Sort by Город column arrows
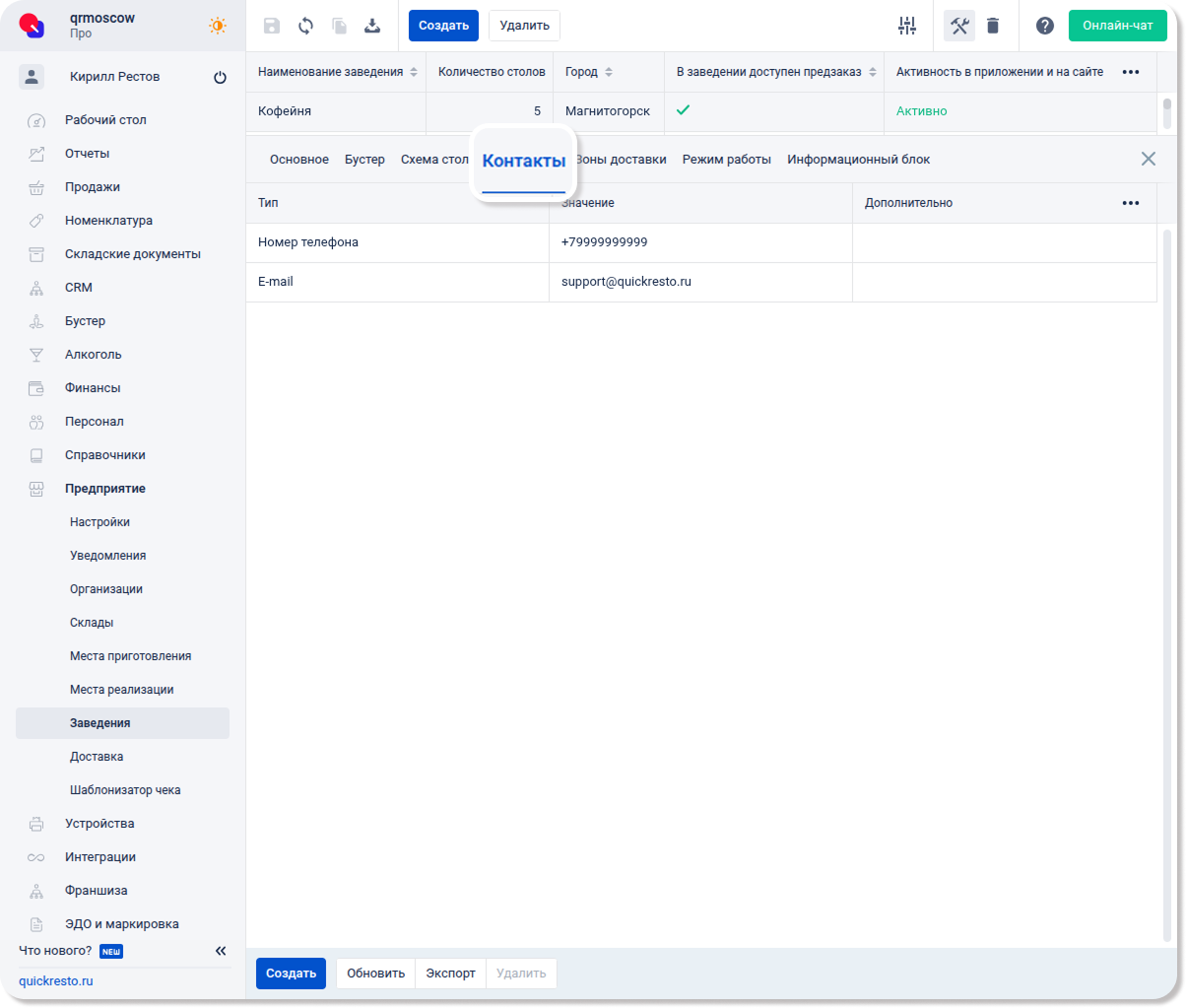 609,73
